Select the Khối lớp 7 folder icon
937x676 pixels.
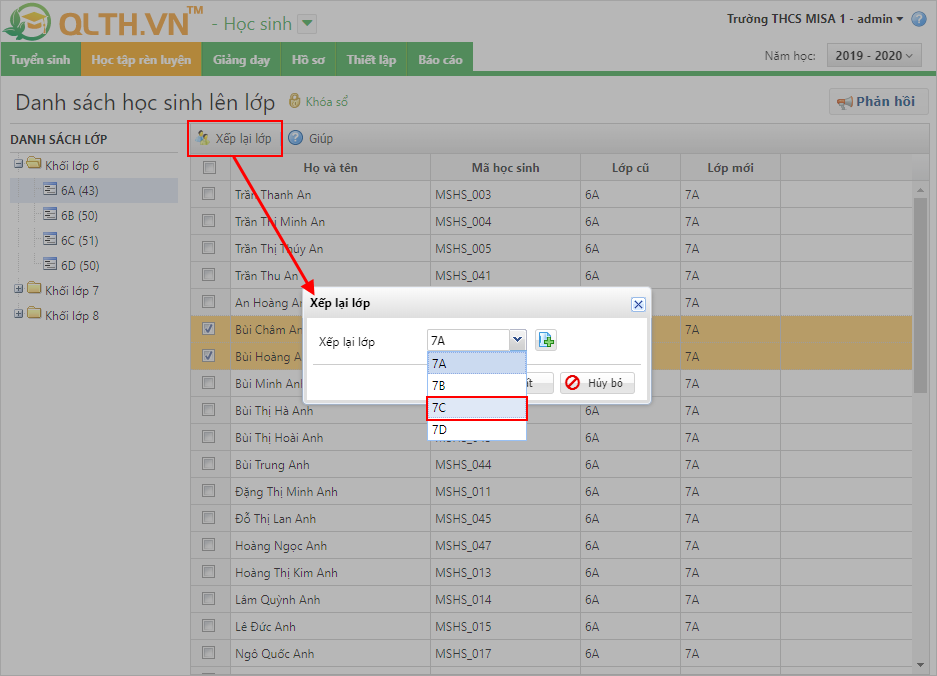point(34,289)
